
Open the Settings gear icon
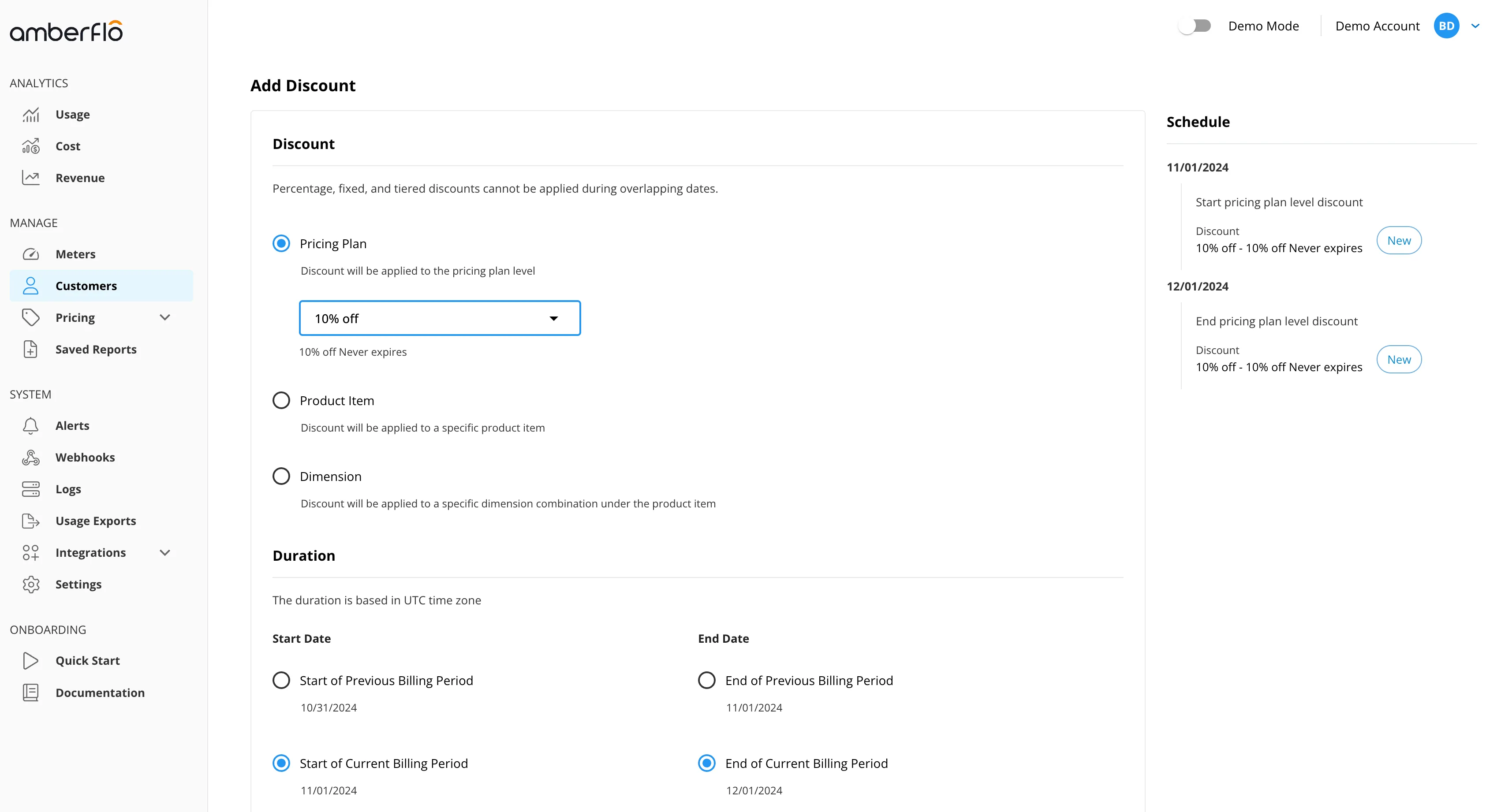coord(31,584)
